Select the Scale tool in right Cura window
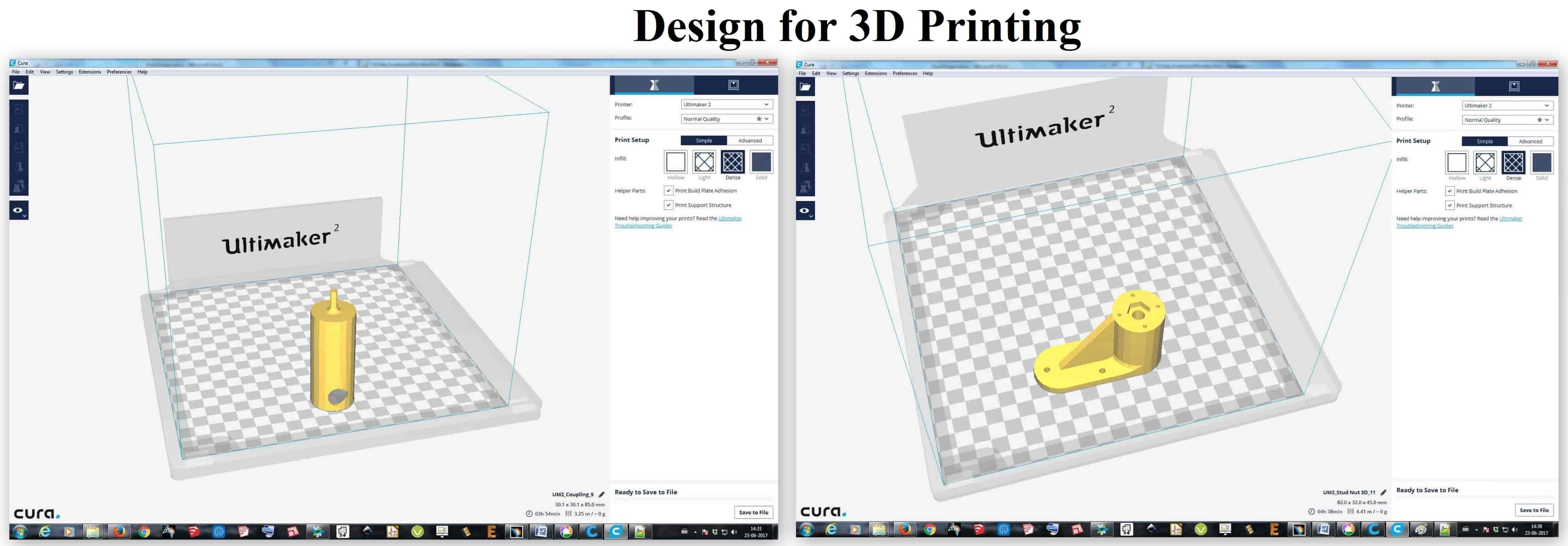 805,130
